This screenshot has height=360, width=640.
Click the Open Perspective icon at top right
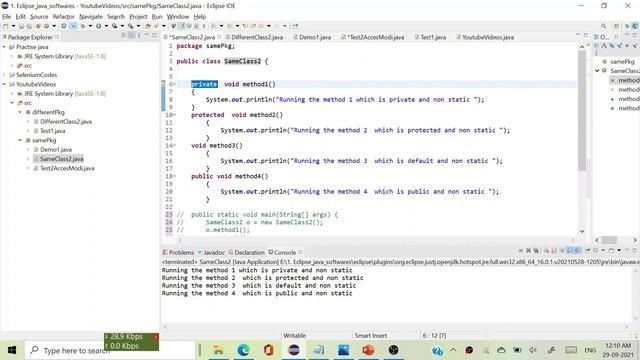click(x=616, y=26)
